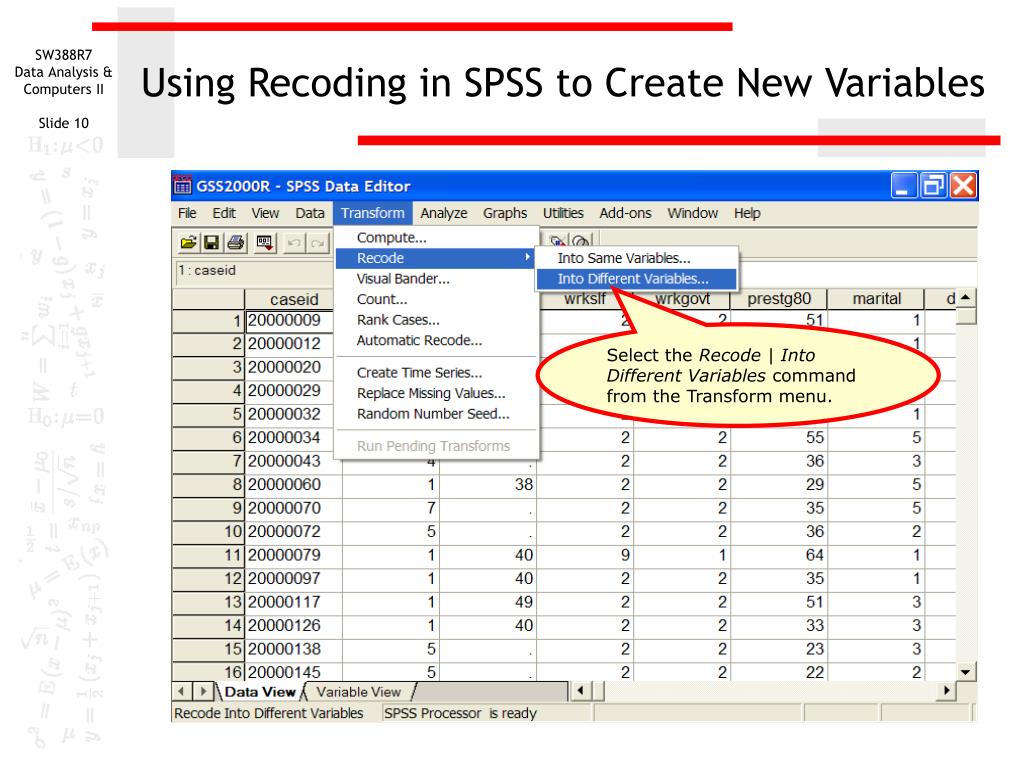Click the vertical scrollbar down arrow
Screen dimensions: 1024x768
pyautogui.click(x=966, y=671)
